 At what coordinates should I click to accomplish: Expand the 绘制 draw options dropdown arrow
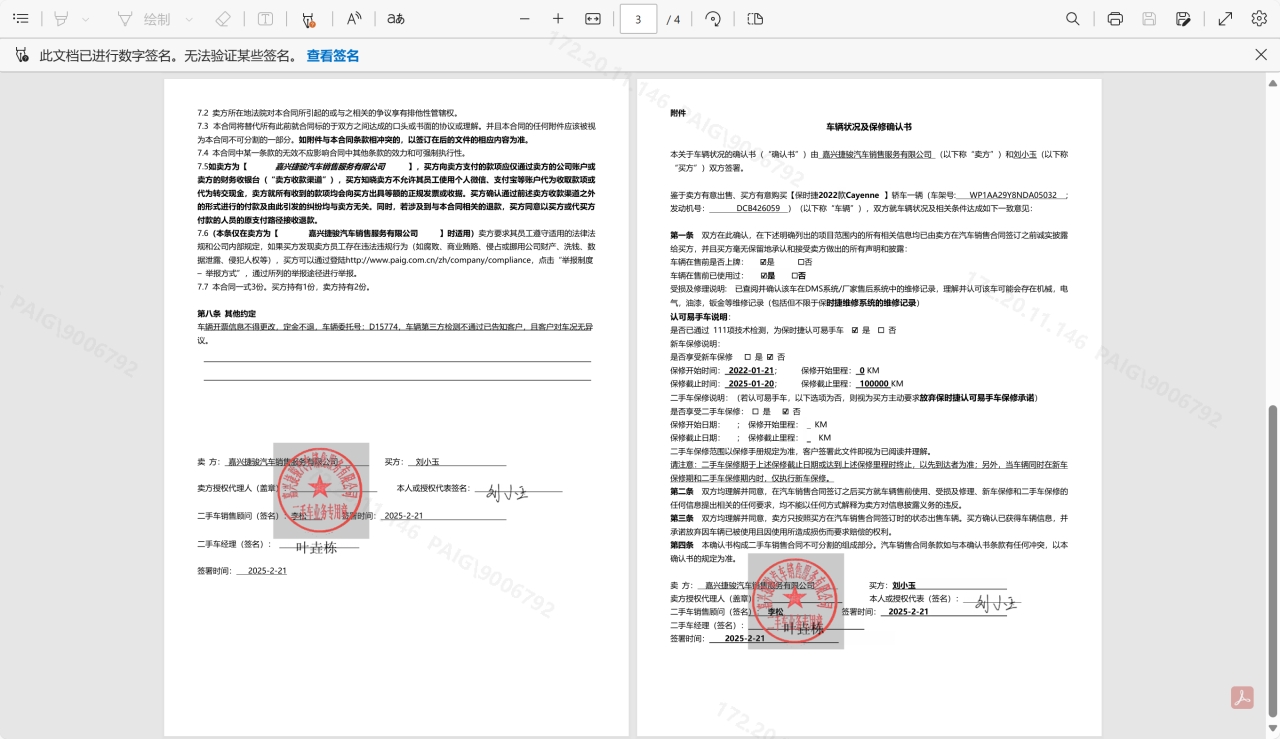pos(190,19)
